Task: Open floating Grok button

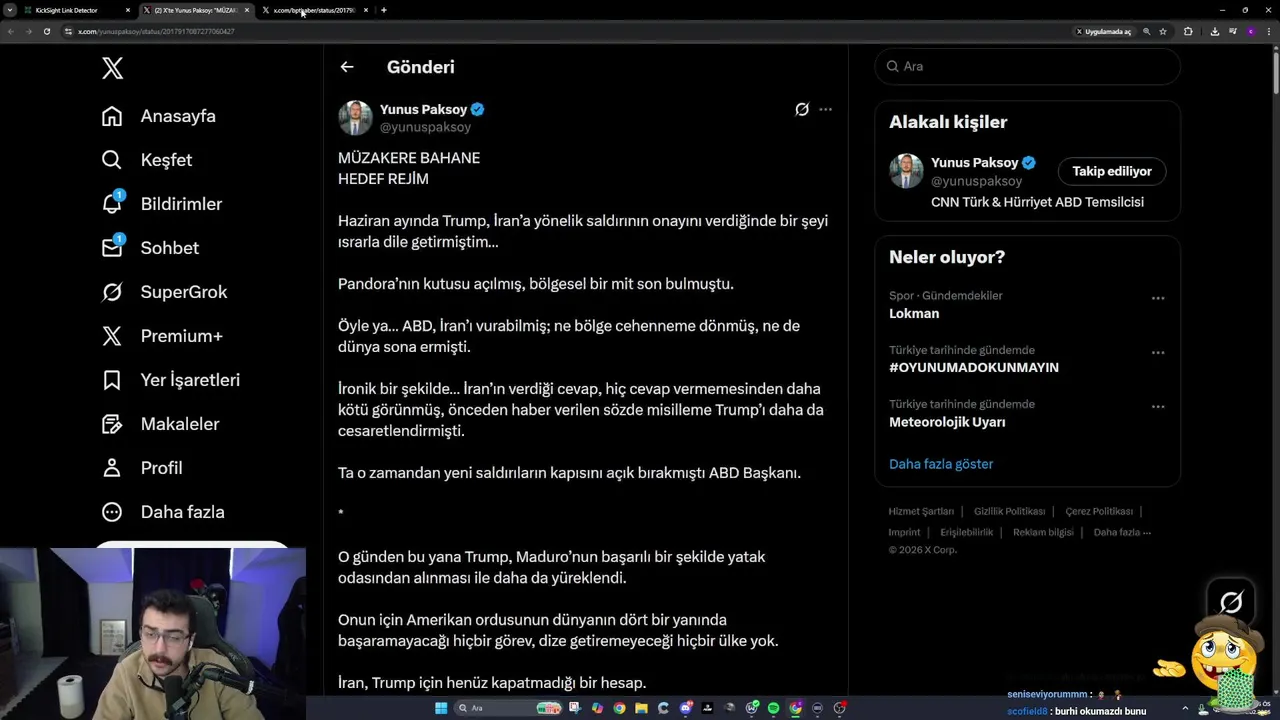Action: point(1231,602)
